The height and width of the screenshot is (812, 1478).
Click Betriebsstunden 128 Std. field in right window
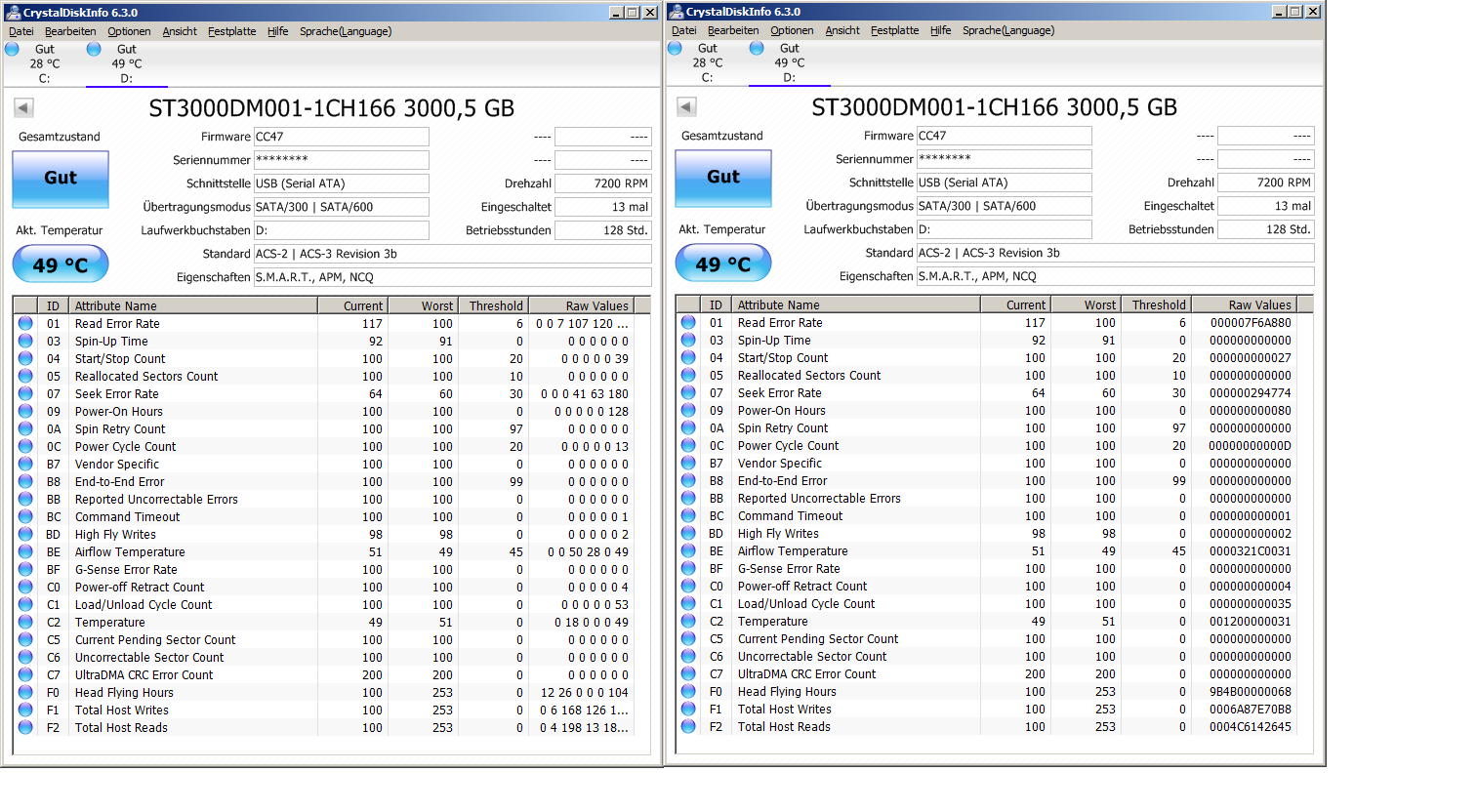tap(1265, 229)
